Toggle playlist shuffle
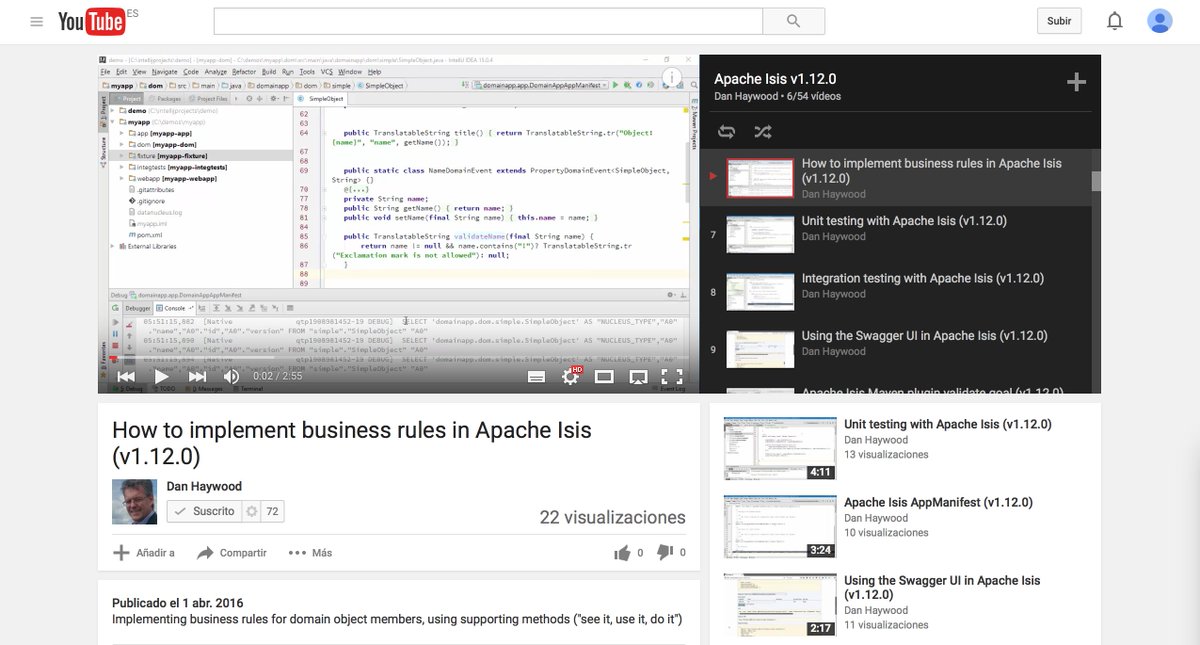The width and height of the screenshot is (1200, 645). pyautogui.click(x=762, y=132)
